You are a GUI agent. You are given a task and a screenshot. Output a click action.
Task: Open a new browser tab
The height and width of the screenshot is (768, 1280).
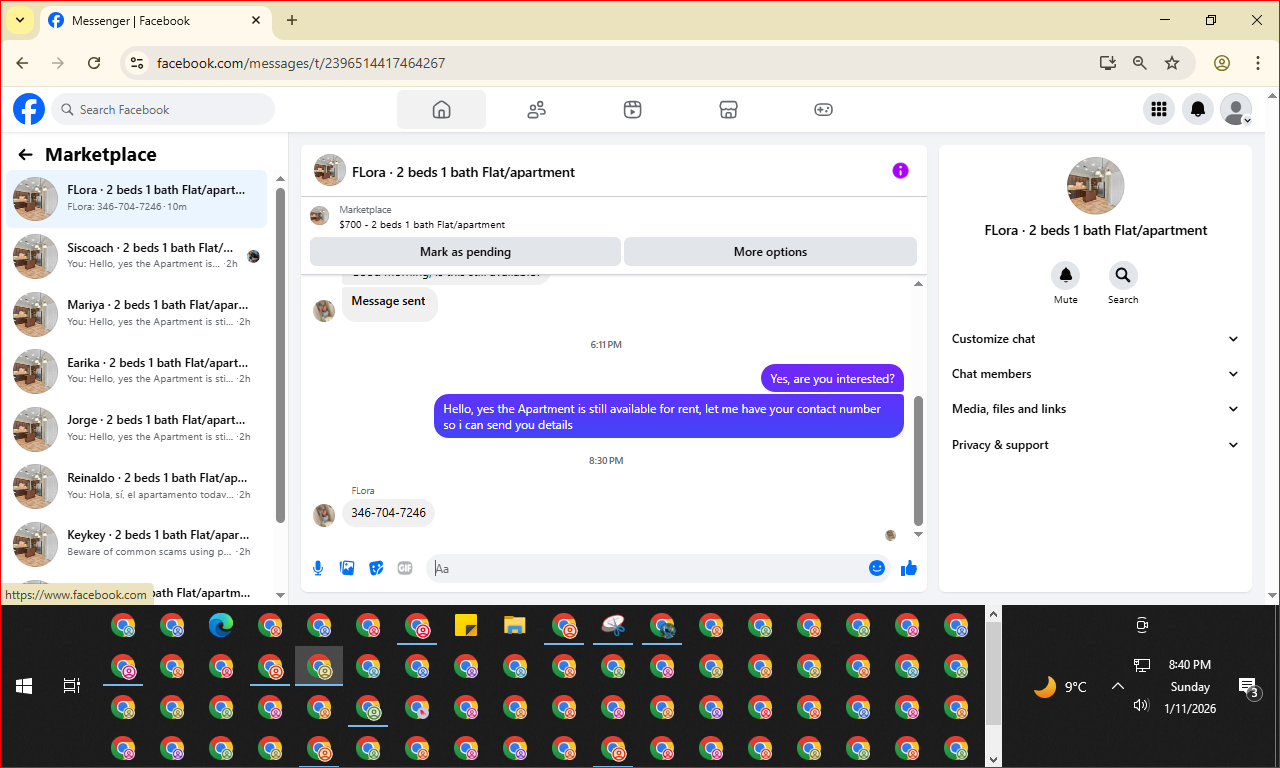click(292, 20)
